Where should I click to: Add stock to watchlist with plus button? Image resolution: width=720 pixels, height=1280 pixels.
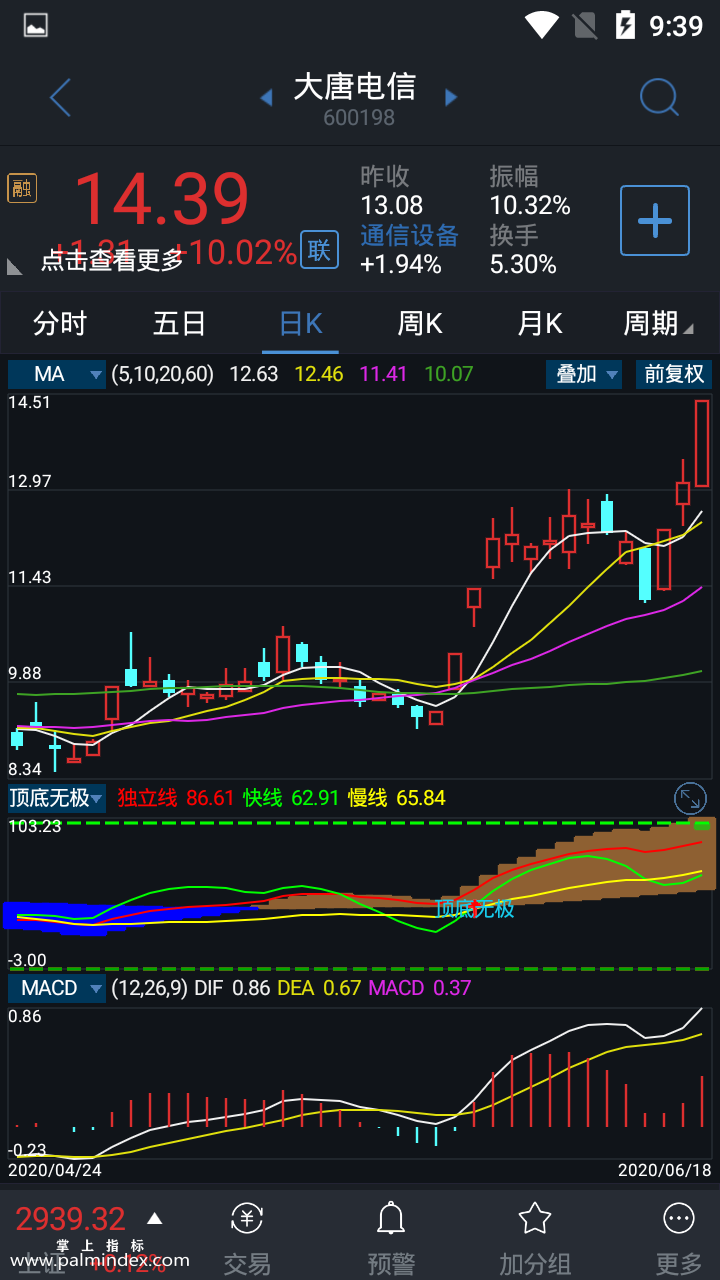click(655, 220)
